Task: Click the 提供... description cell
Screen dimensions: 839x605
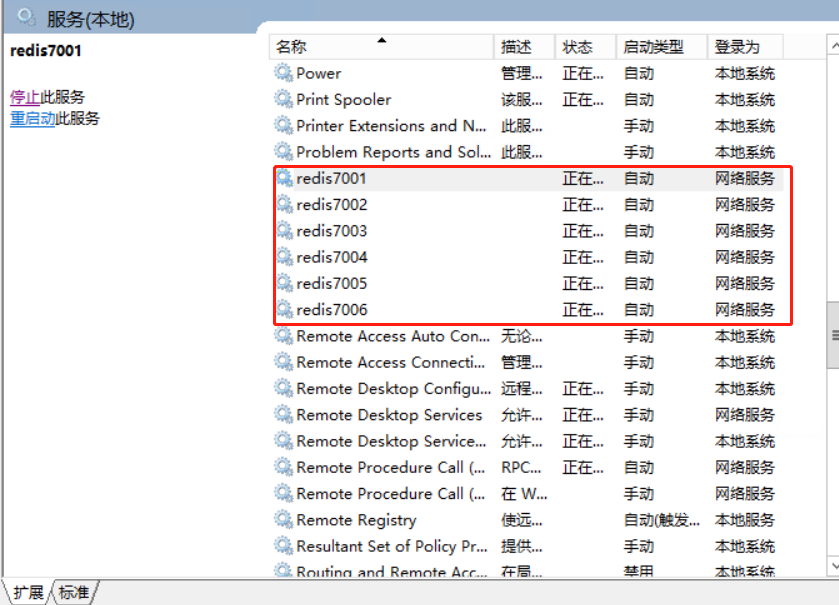Action: point(522,546)
